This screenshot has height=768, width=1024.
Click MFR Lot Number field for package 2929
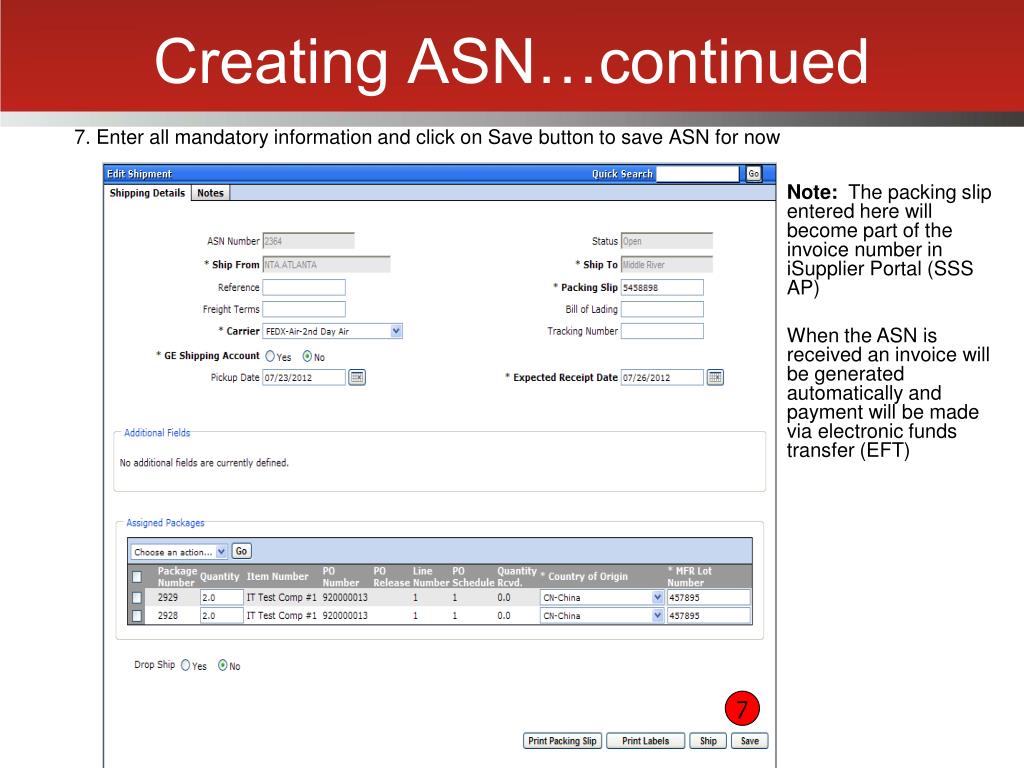pyautogui.click(x=709, y=598)
